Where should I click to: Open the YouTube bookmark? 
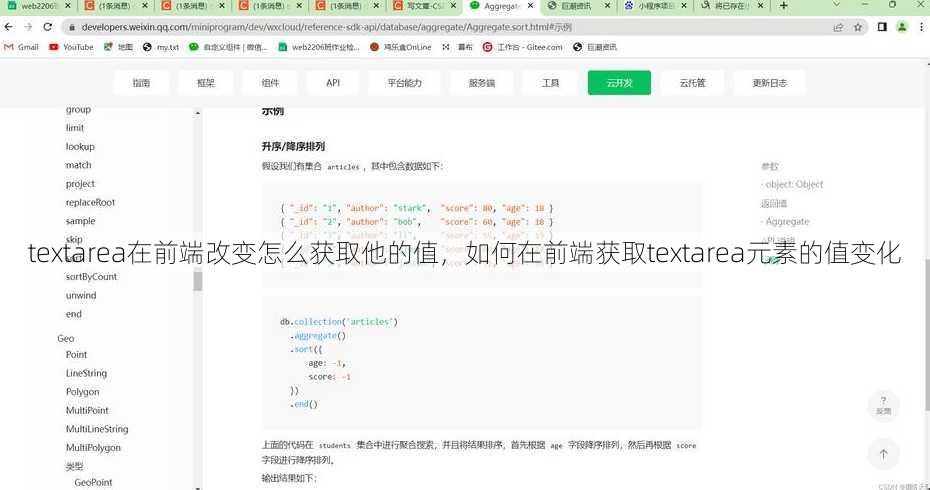[71, 47]
